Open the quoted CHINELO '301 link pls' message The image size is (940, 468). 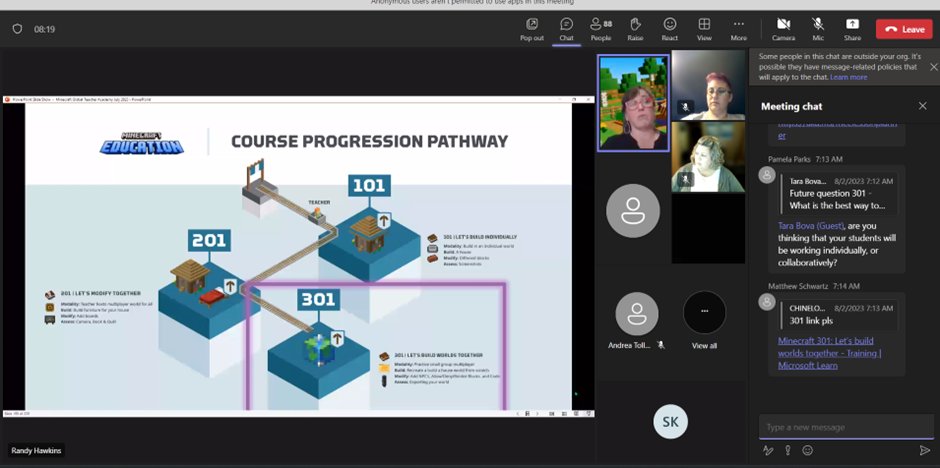839,314
